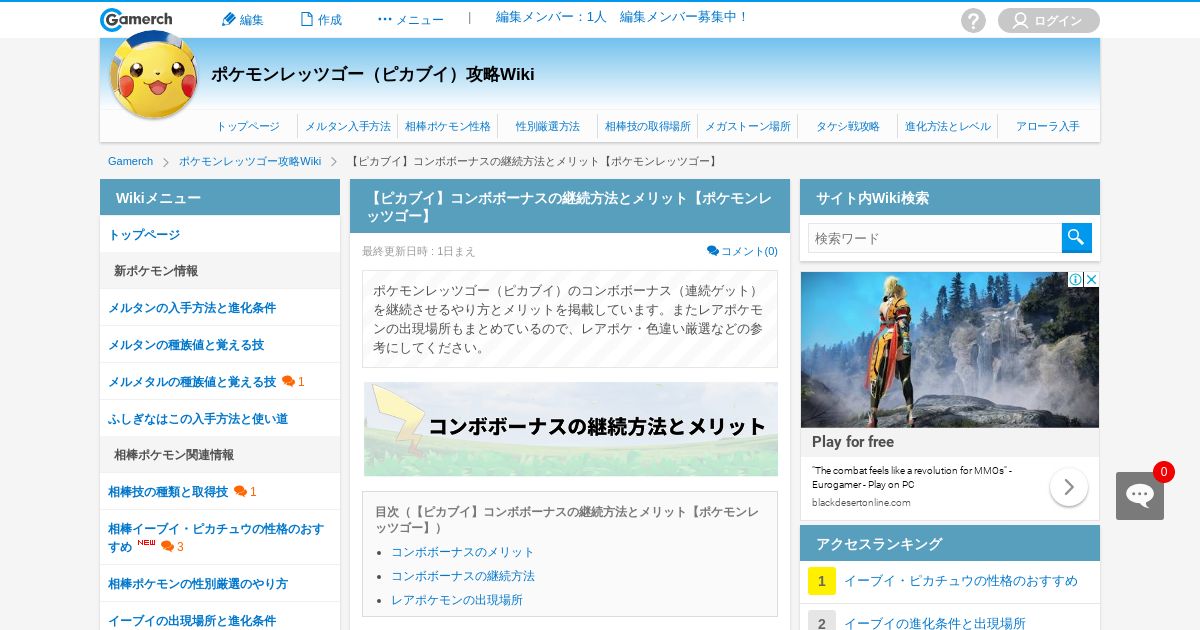The height and width of the screenshot is (630, 1200).
Task: Click the 作成 new page button
Action: click(321, 19)
